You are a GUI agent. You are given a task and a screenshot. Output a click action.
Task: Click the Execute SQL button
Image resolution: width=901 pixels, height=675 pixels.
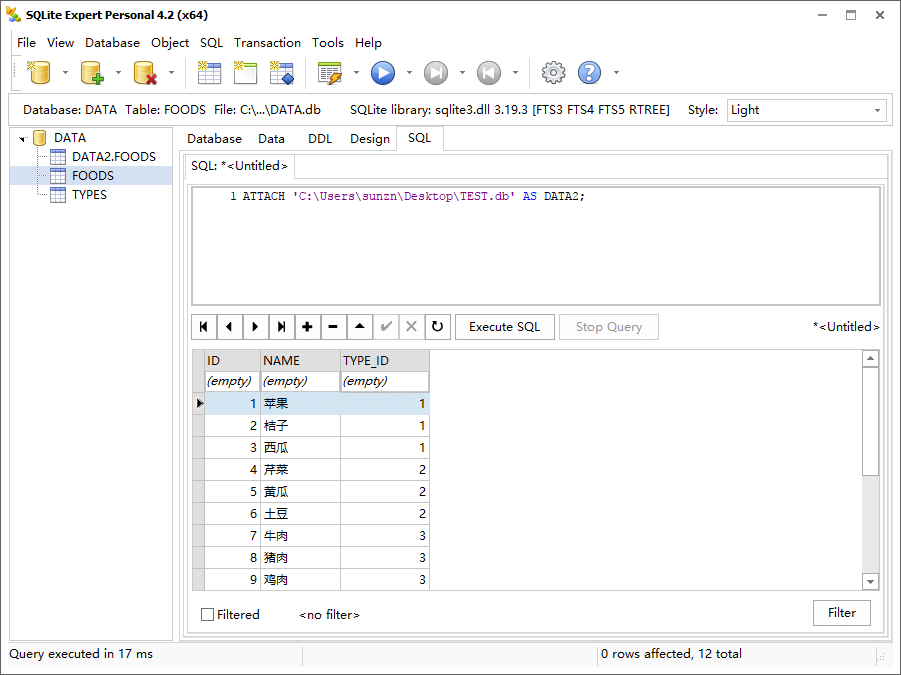(x=504, y=327)
